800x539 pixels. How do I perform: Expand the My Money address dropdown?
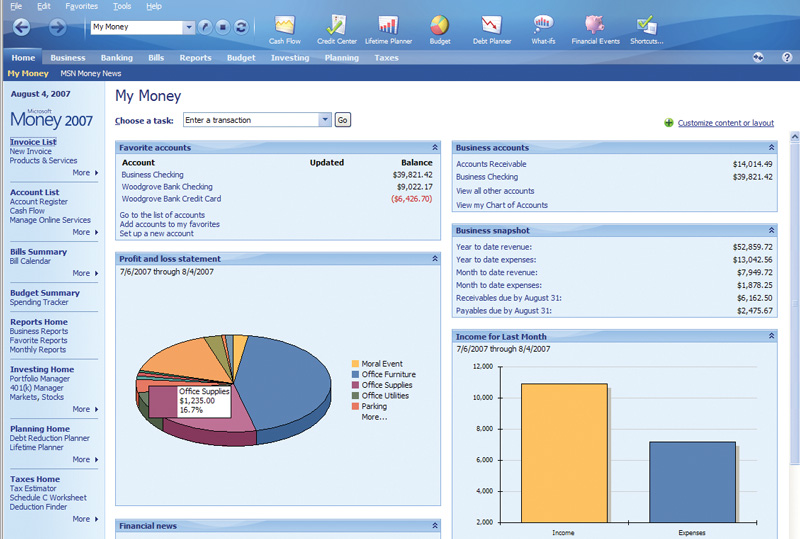pos(188,28)
